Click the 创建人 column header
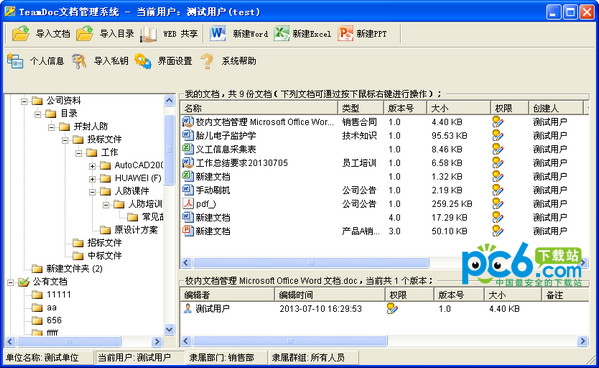599x368 pixels. click(x=556, y=108)
